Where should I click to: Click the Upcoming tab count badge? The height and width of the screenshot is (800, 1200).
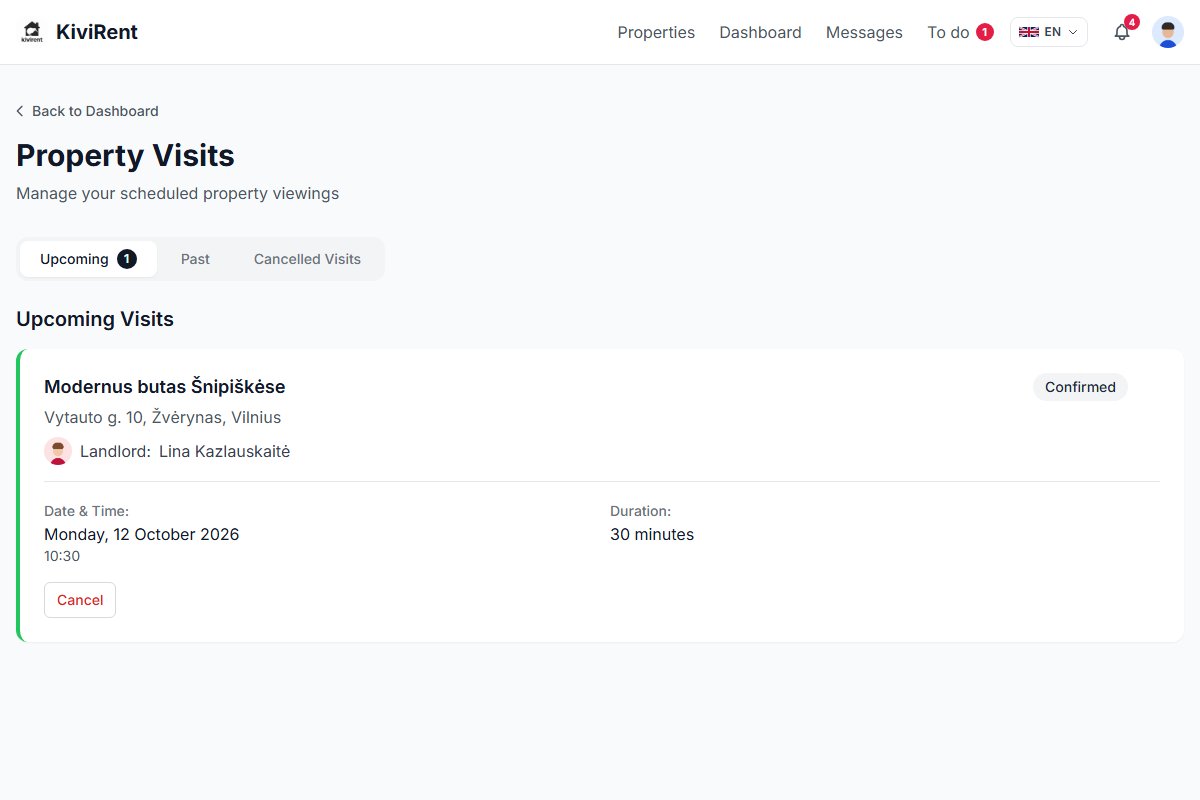tap(127, 259)
